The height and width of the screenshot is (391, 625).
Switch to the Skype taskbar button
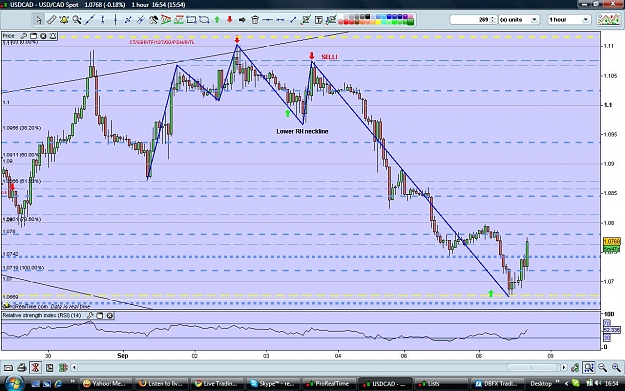(272, 384)
